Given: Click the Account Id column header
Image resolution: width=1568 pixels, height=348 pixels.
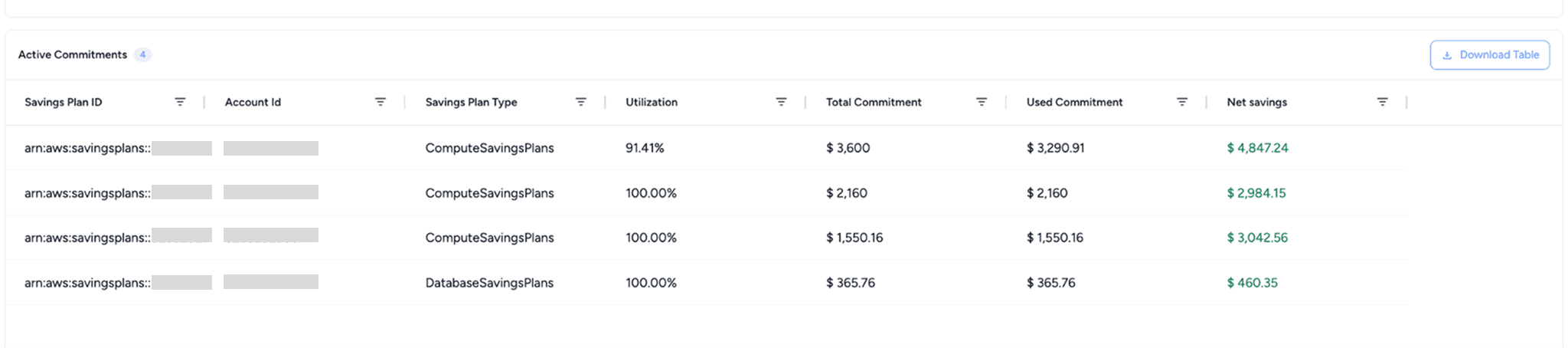Looking at the screenshot, I should click(x=253, y=102).
